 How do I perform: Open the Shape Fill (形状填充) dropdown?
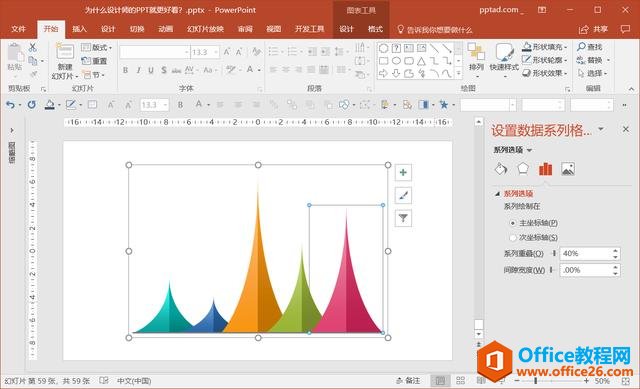(x=545, y=47)
